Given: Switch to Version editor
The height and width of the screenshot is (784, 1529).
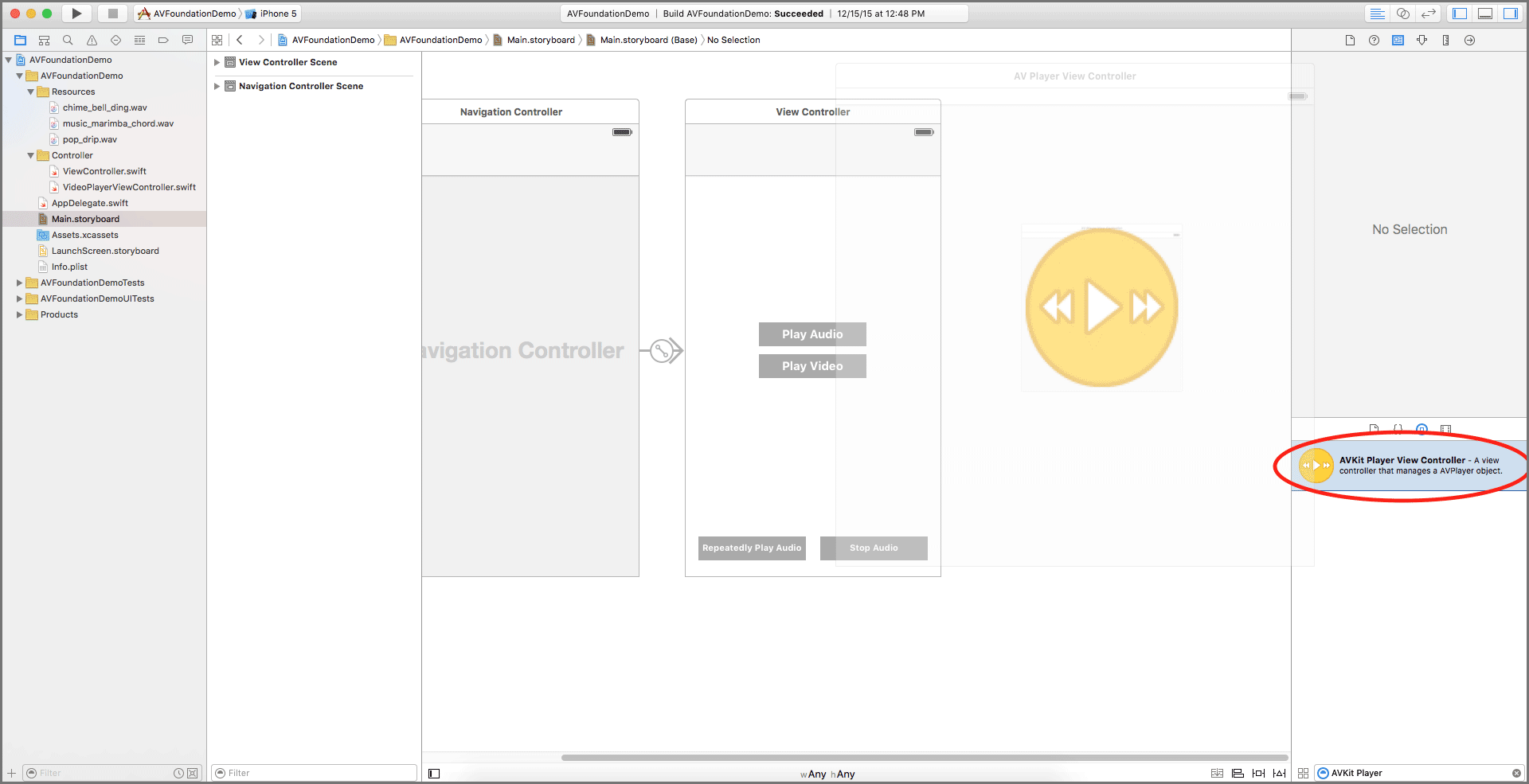Looking at the screenshot, I should pyautogui.click(x=1429, y=14).
